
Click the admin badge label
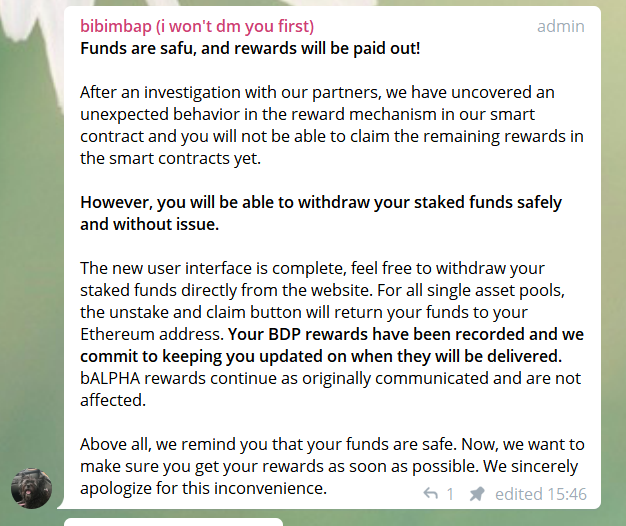[560, 26]
